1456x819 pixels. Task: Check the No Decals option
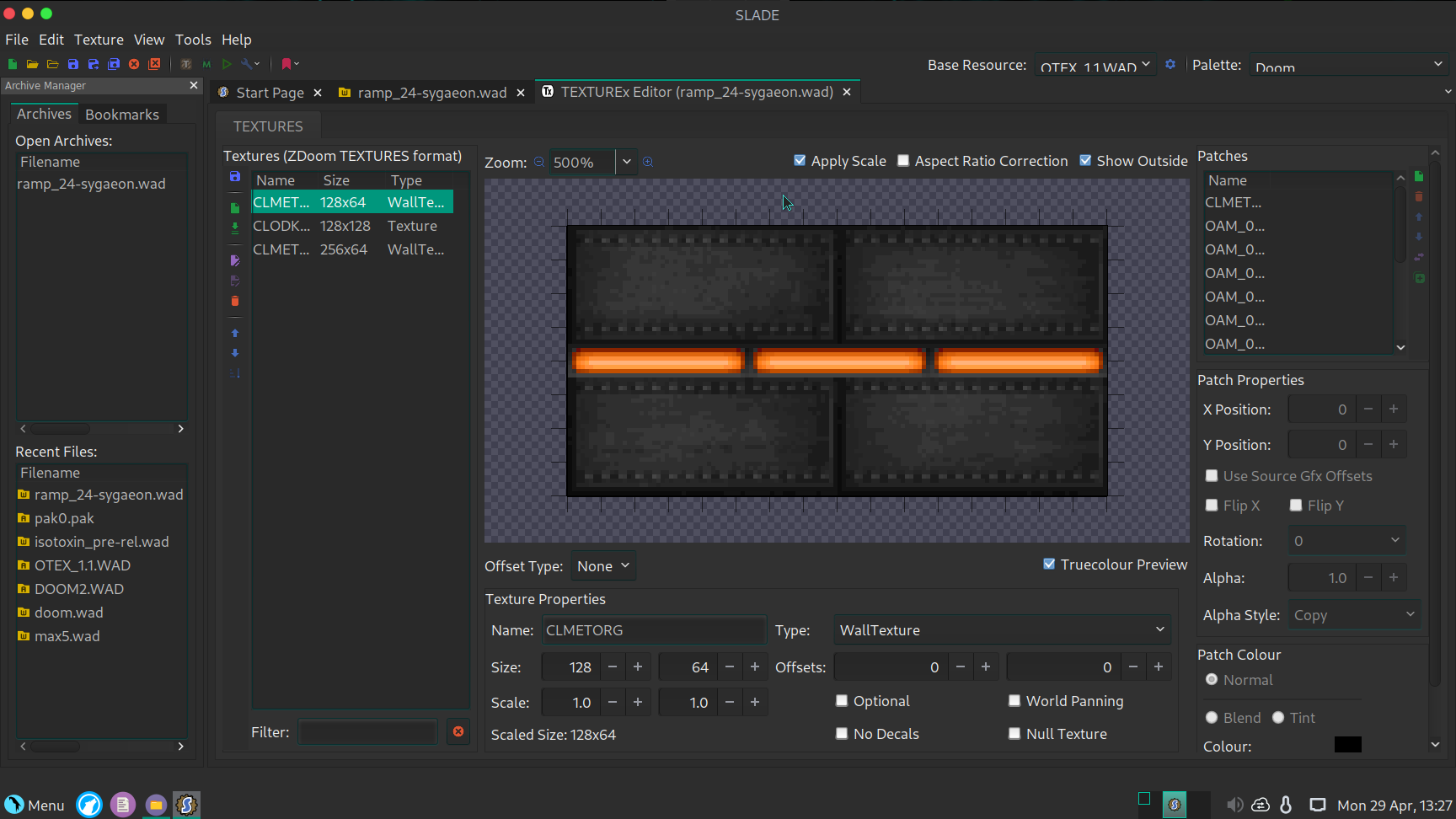(x=842, y=733)
